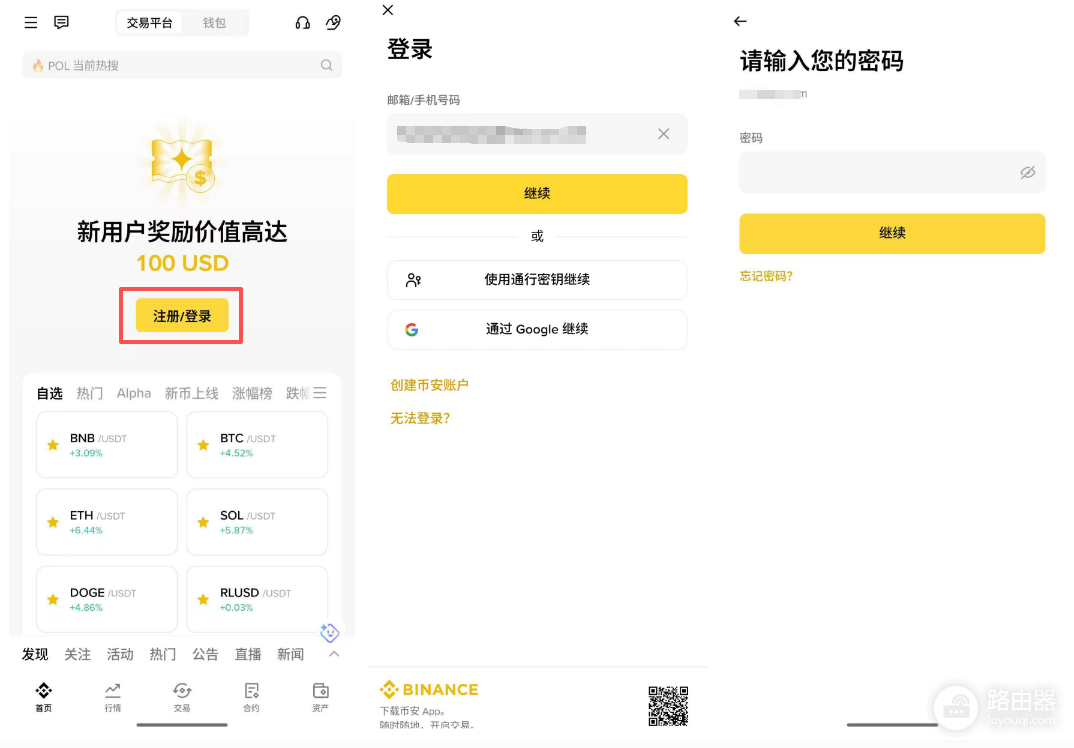Open the 忘记密码? link

766,276
